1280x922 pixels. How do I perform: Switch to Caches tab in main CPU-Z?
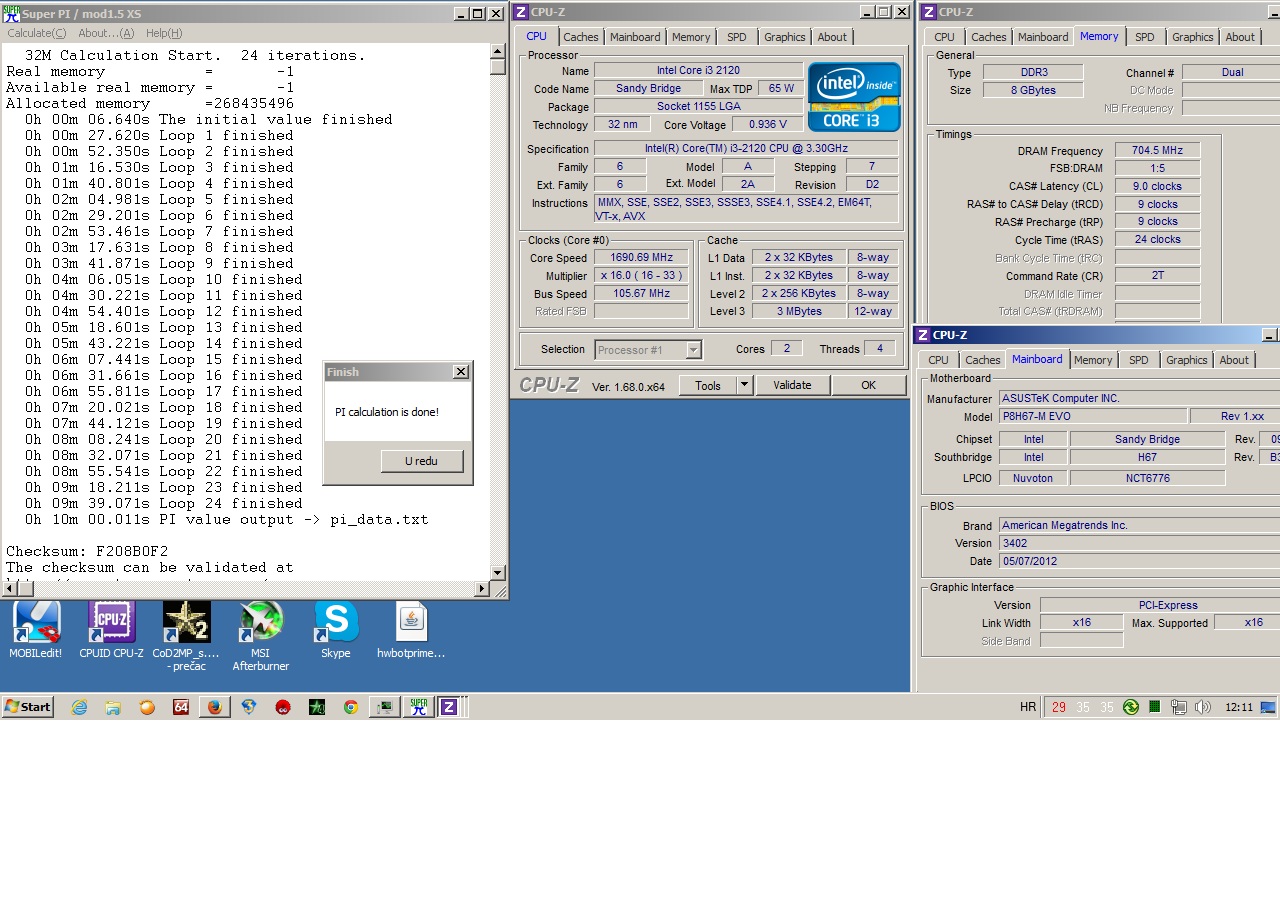(580, 37)
